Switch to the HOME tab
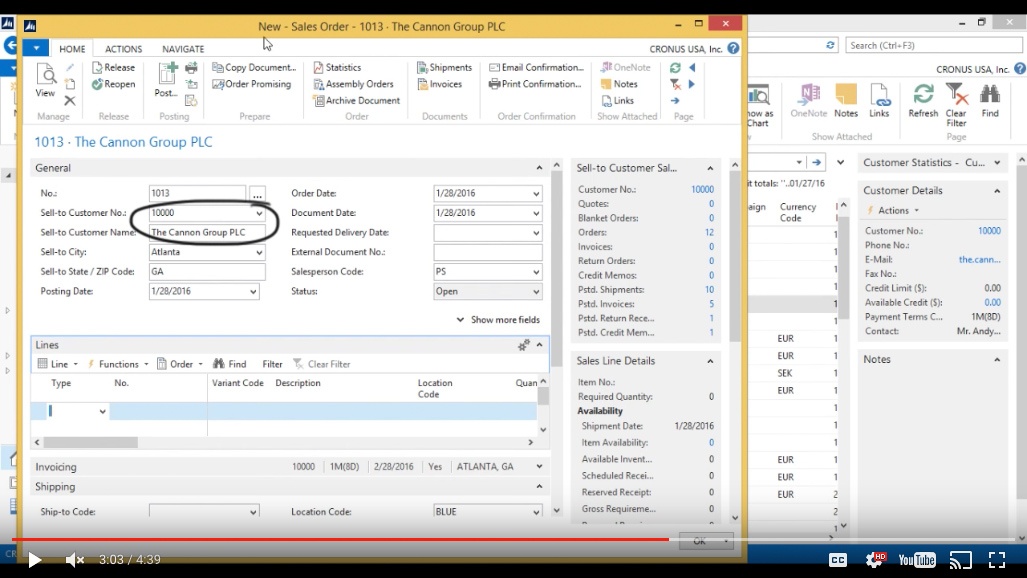 coord(72,48)
